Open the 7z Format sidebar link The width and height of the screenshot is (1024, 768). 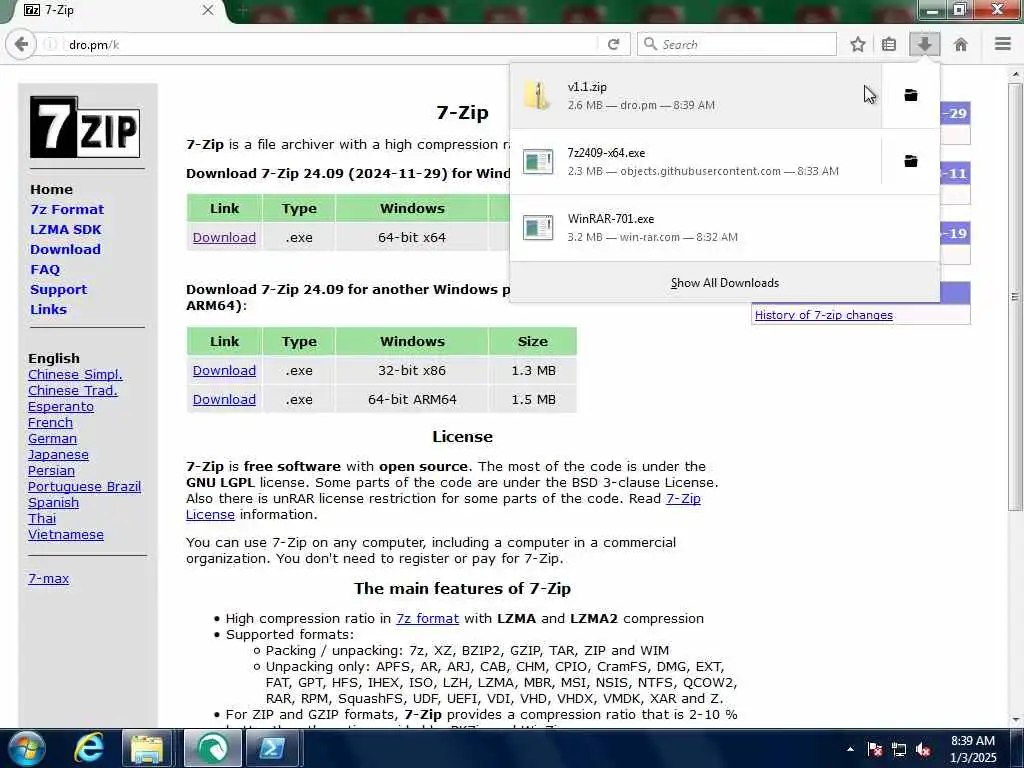pos(67,210)
